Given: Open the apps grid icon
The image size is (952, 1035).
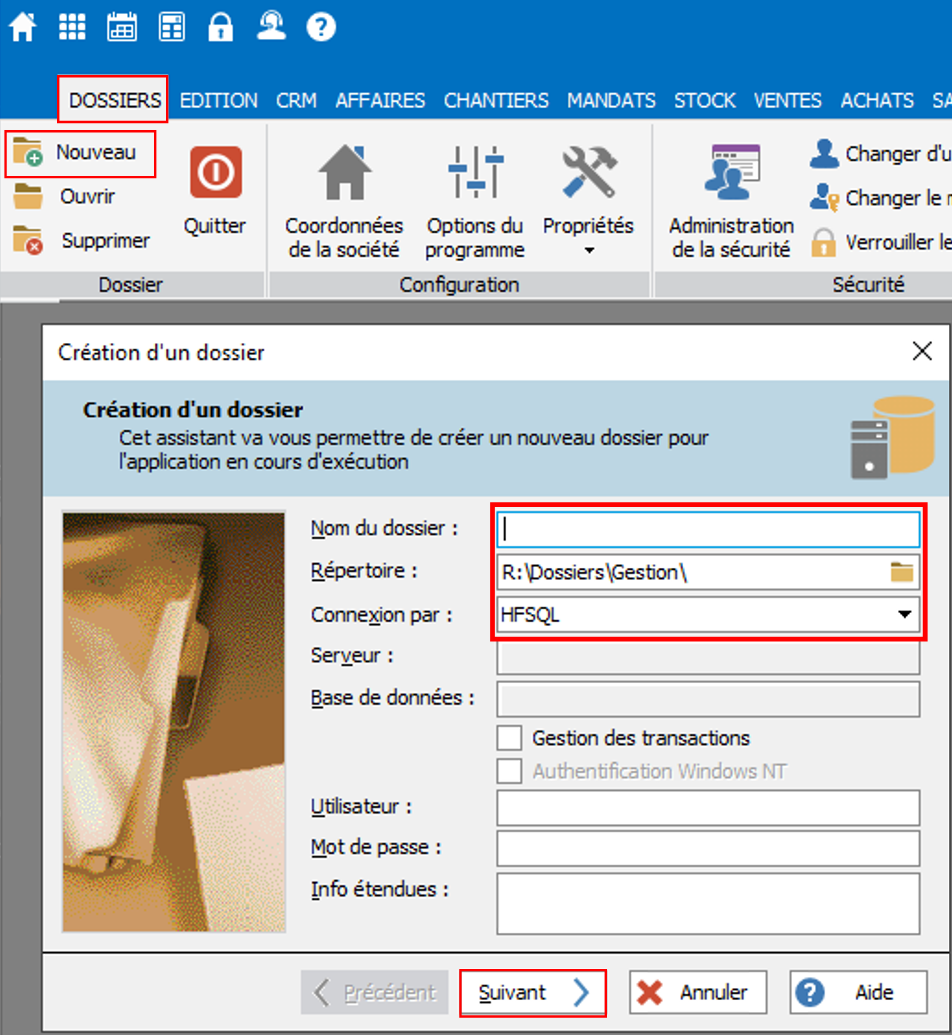Looking at the screenshot, I should pyautogui.click(x=72, y=28).
